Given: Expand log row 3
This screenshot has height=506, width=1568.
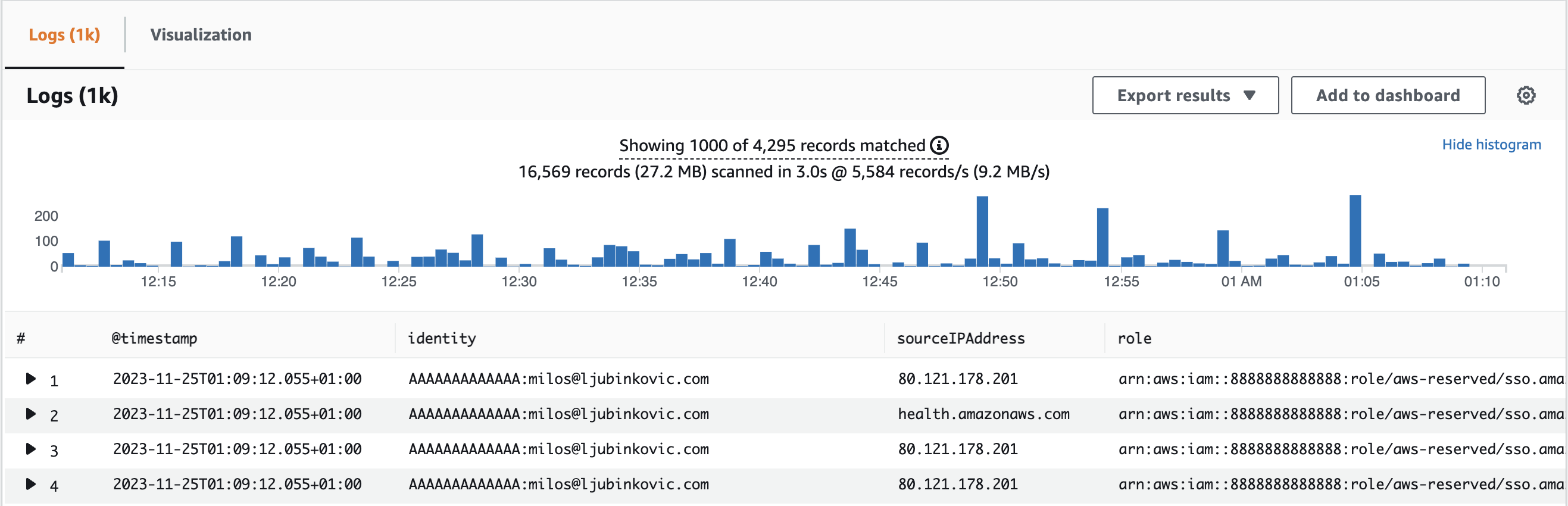Looking at the screenshot, I should [x=30, y=449].
